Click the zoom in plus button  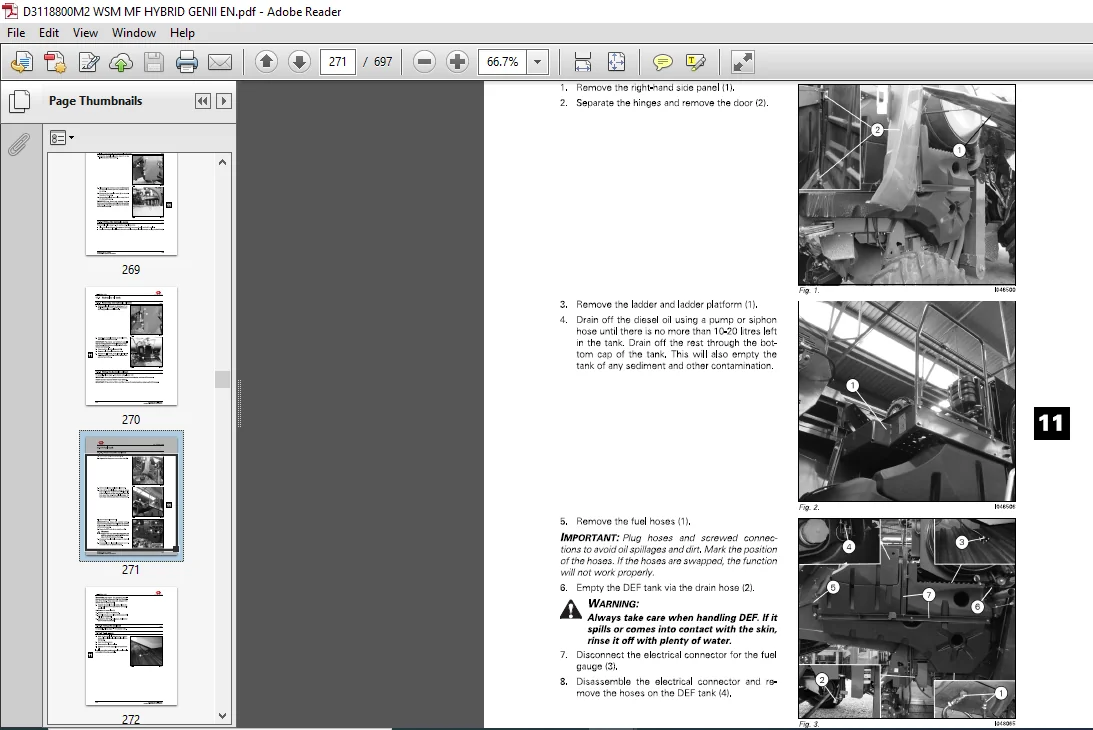[x=457, y=61]
